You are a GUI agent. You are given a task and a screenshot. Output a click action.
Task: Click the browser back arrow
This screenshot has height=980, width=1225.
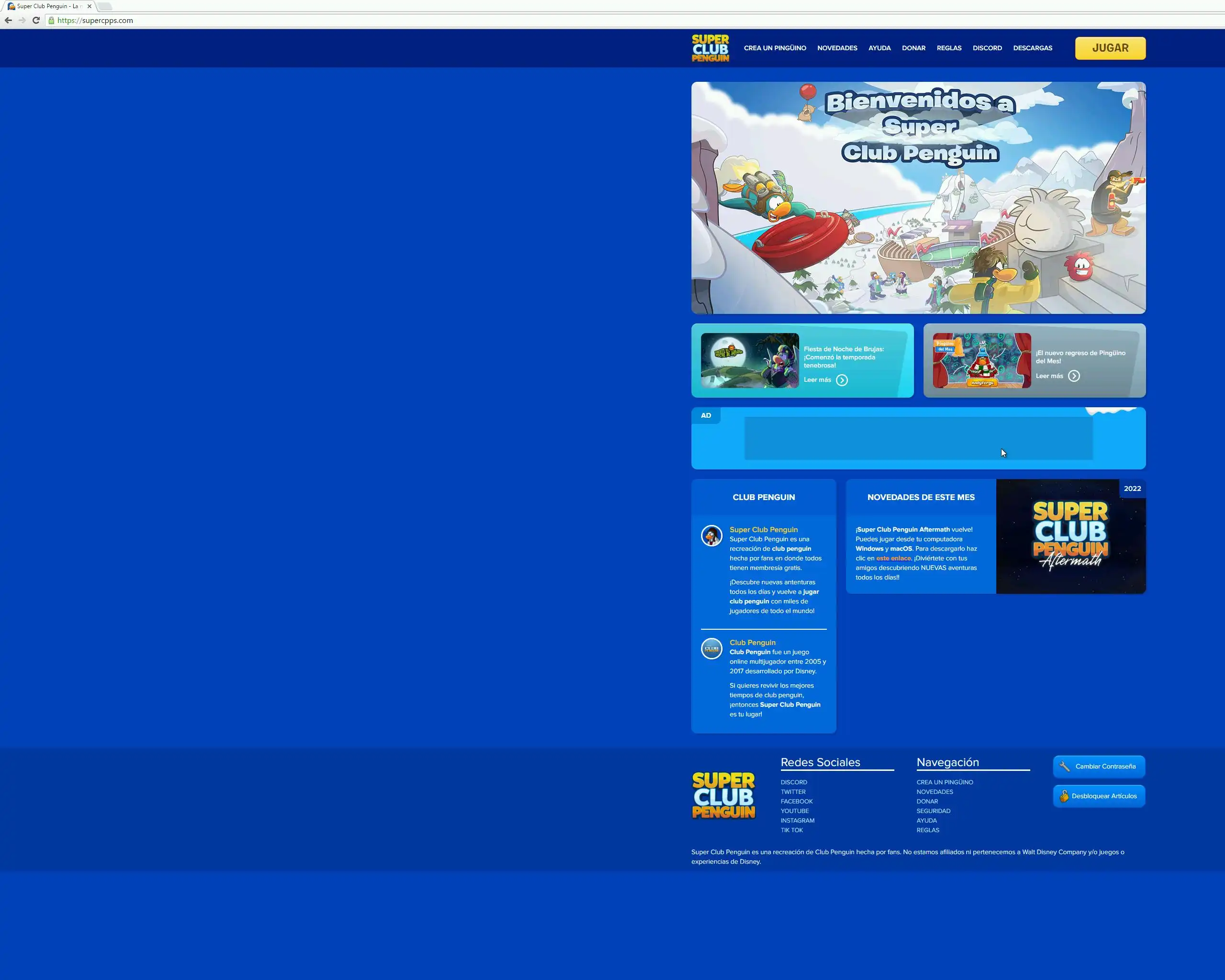(8, 21)
